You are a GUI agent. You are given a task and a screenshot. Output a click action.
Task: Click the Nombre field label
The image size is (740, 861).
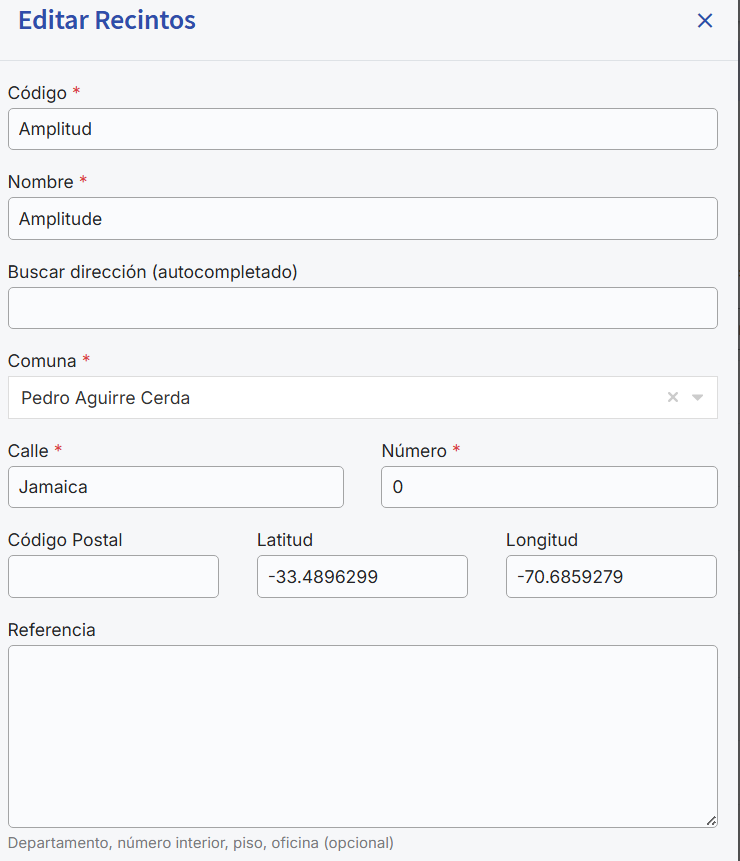pos(41,182)
